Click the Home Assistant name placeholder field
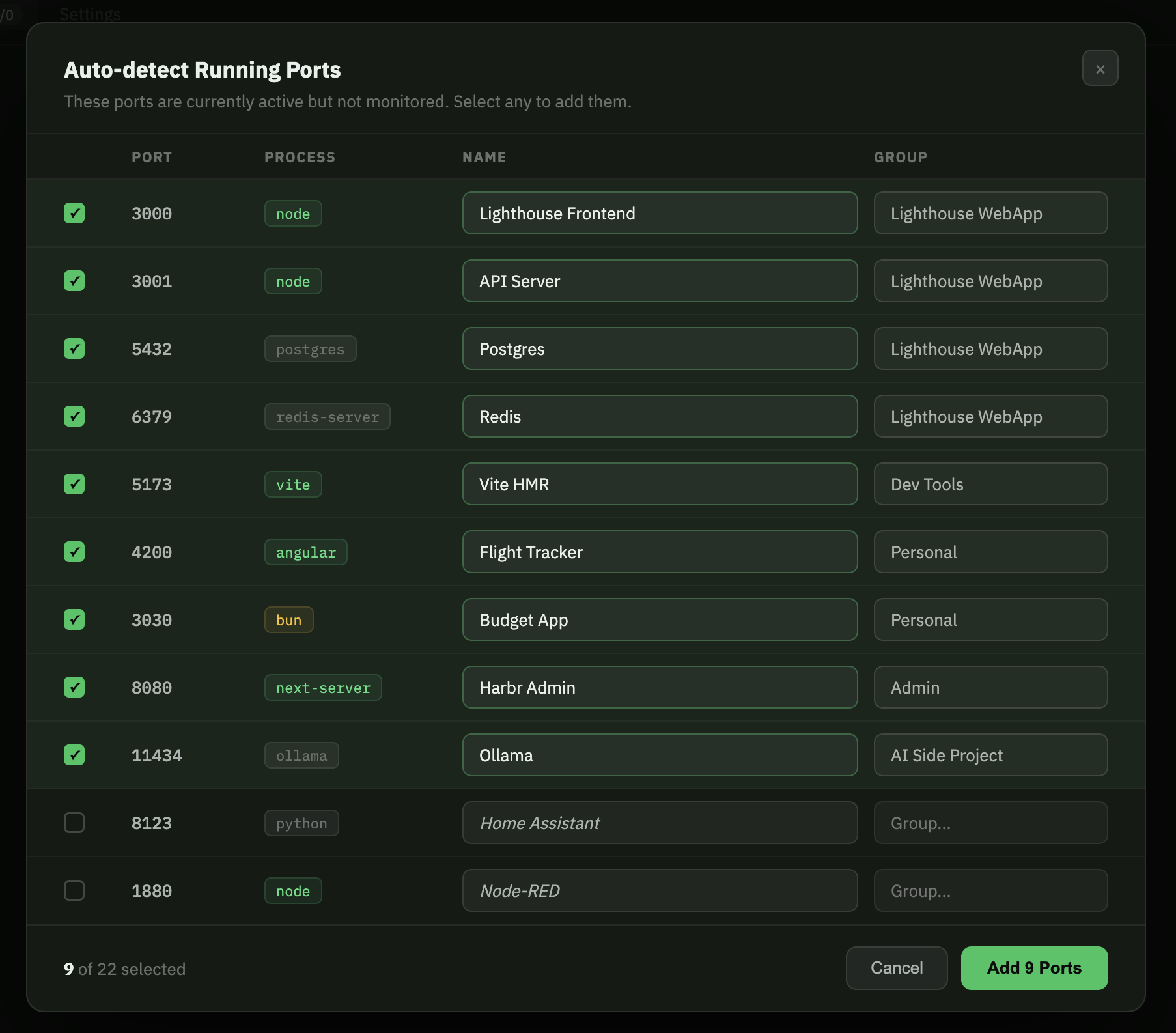 click(660, 823)
